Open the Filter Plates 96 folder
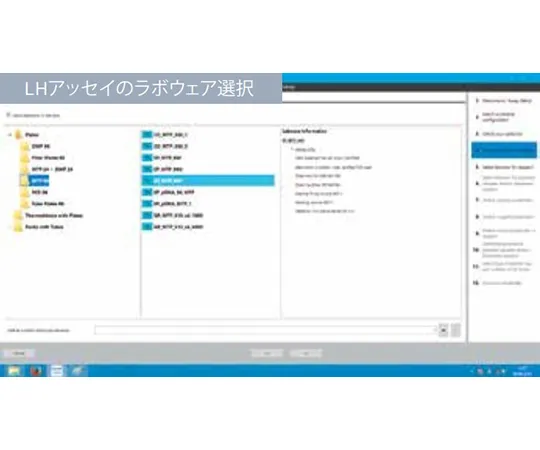This screenshot has height=450, width=540. (48, 158)
